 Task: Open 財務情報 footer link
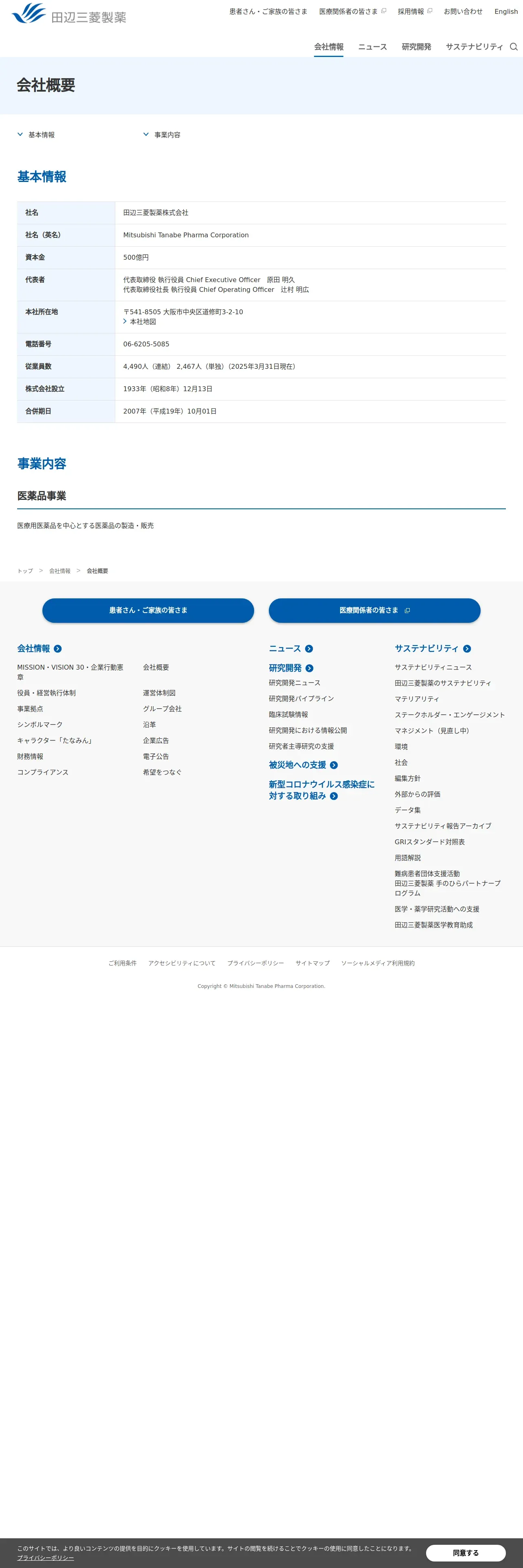point(30,756)
